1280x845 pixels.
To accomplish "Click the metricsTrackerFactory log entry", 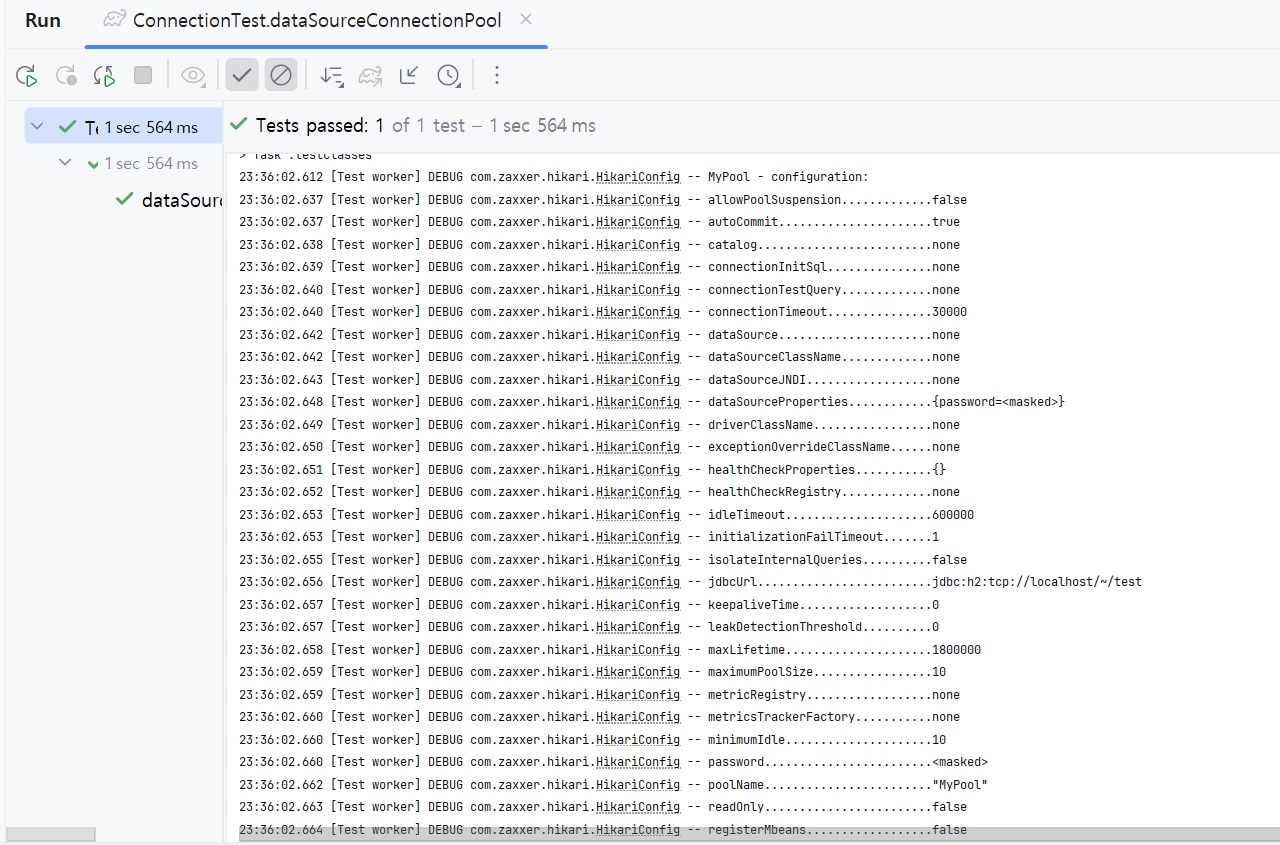I will [x=833, y=717].
